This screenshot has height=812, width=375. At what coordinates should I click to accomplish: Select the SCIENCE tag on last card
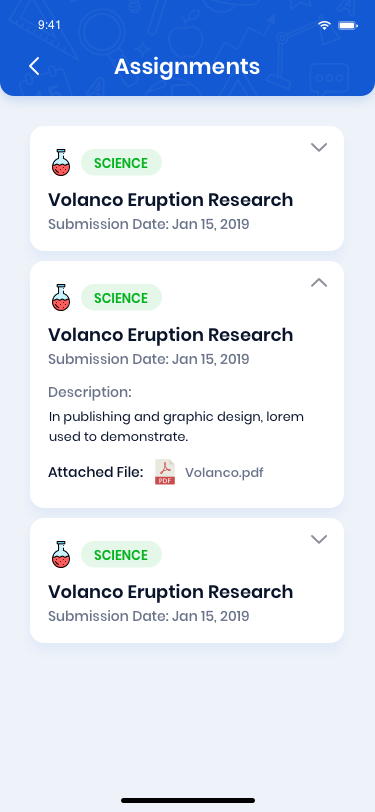coord(121,555)
